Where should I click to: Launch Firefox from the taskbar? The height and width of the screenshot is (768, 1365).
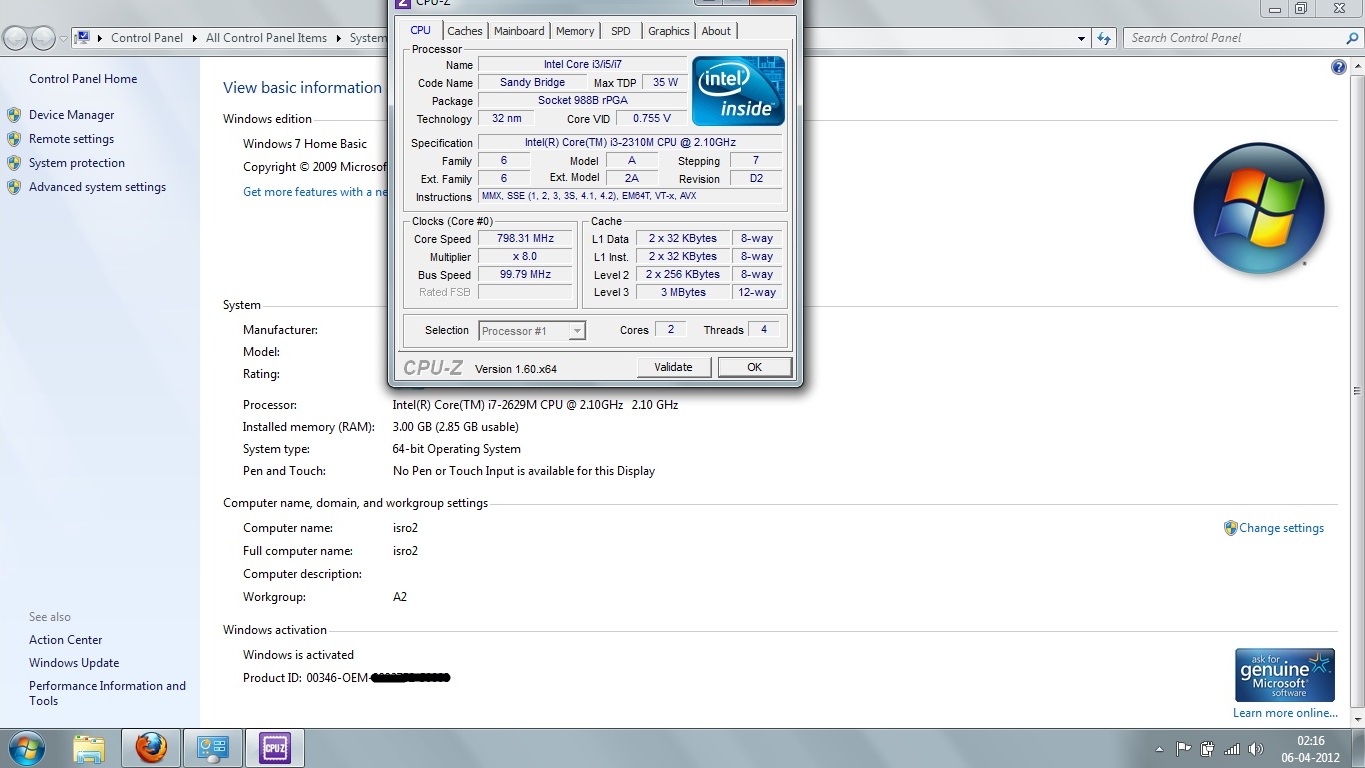(x=150, y=748)
